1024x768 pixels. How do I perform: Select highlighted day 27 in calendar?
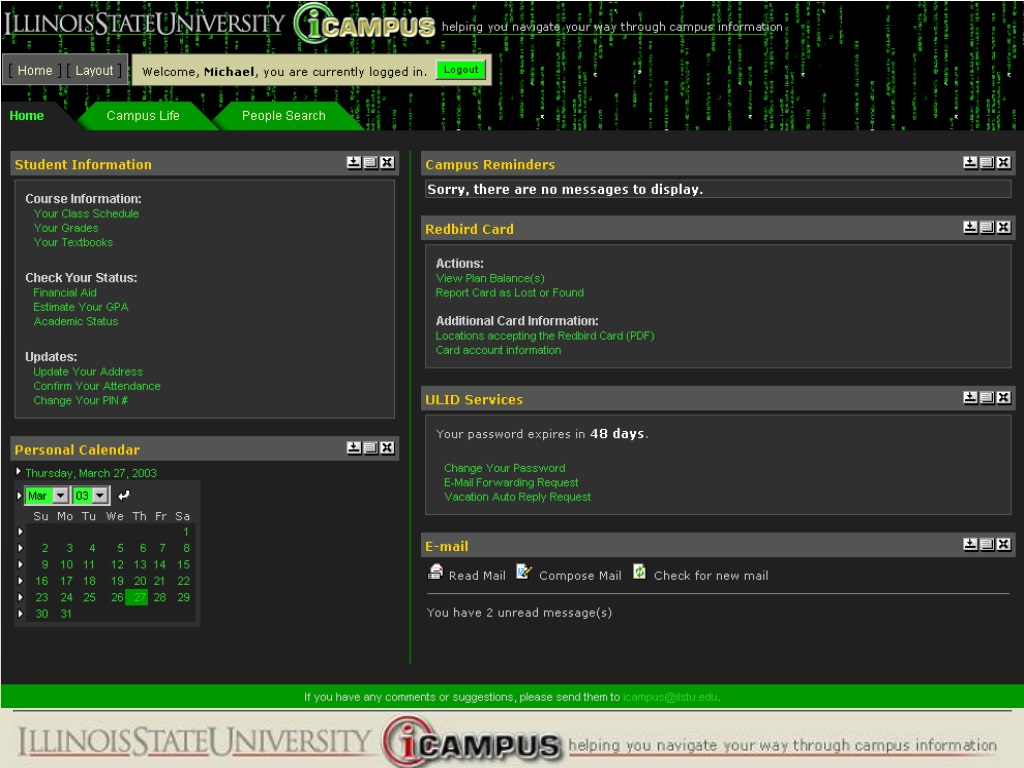point(137,597)
